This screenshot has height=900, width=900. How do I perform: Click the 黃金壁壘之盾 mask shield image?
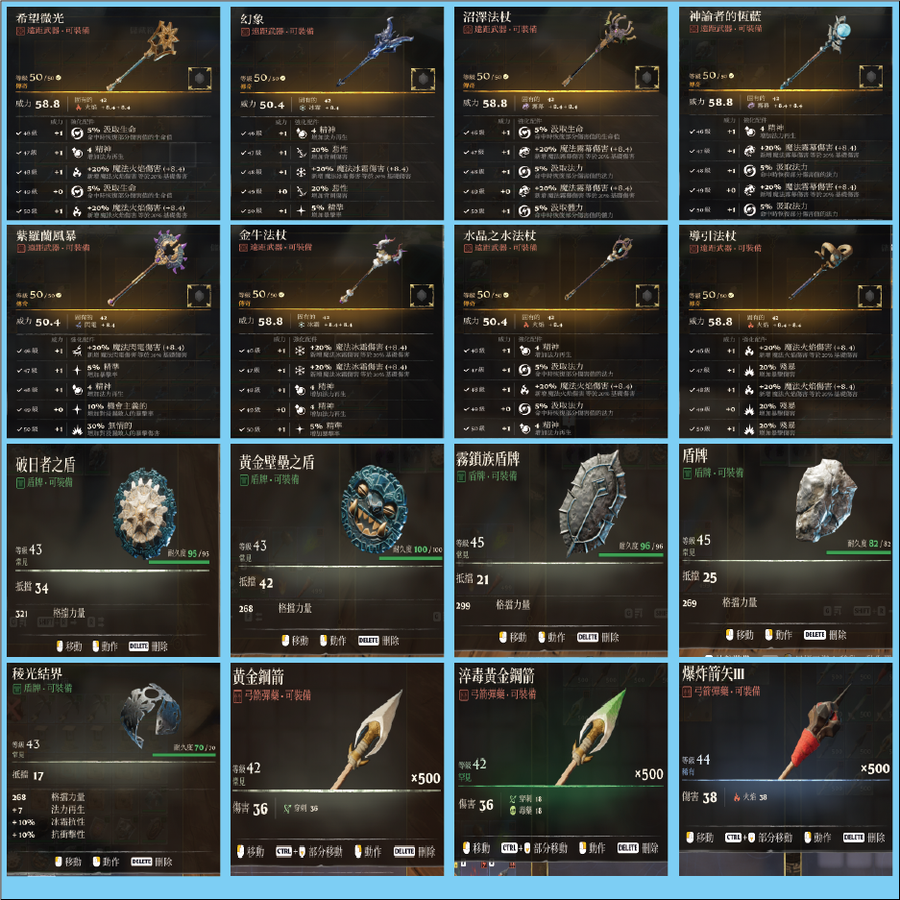(x=375, y=509)
